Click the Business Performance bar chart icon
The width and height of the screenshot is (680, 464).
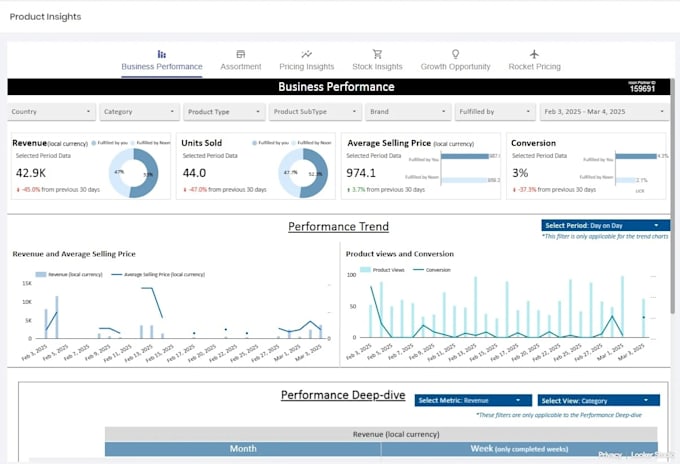coord(162,54)
